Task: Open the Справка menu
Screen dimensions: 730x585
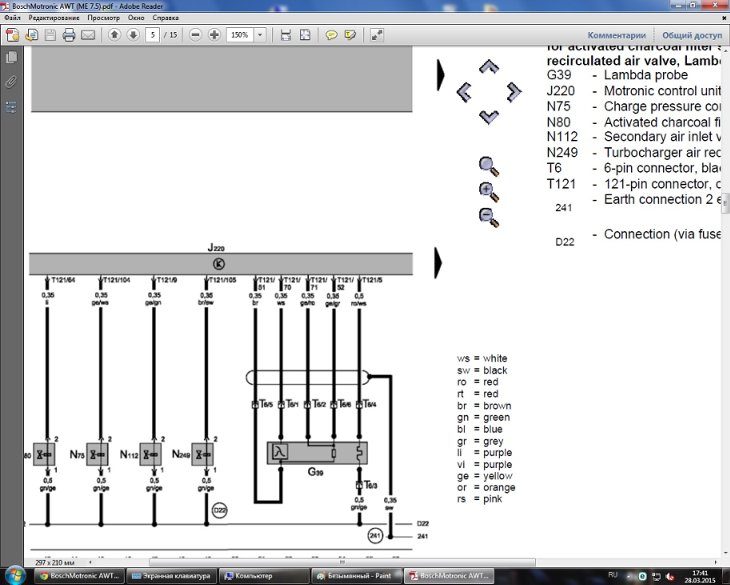Action: (165, 18)
